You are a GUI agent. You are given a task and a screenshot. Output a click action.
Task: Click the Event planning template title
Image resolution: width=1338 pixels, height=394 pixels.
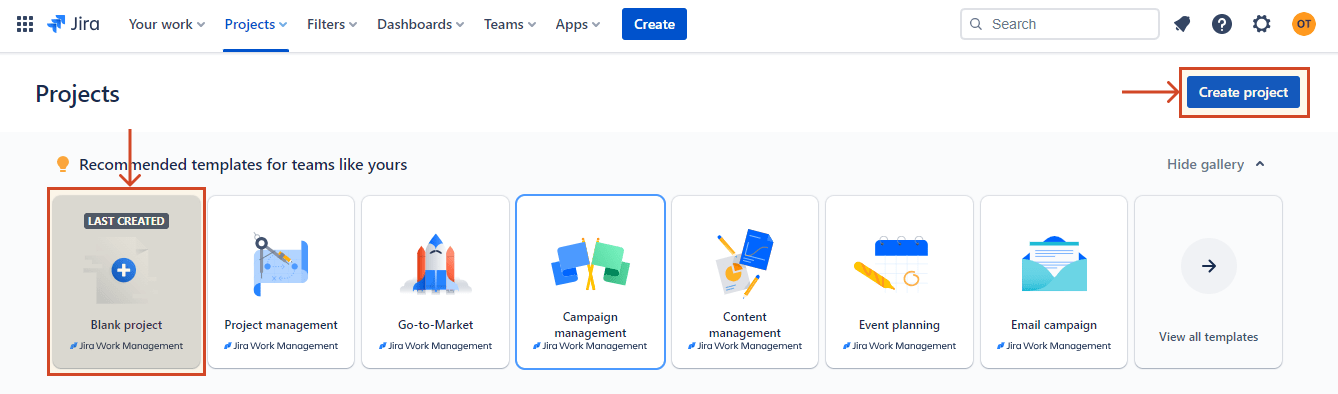(x=899, y=325)
